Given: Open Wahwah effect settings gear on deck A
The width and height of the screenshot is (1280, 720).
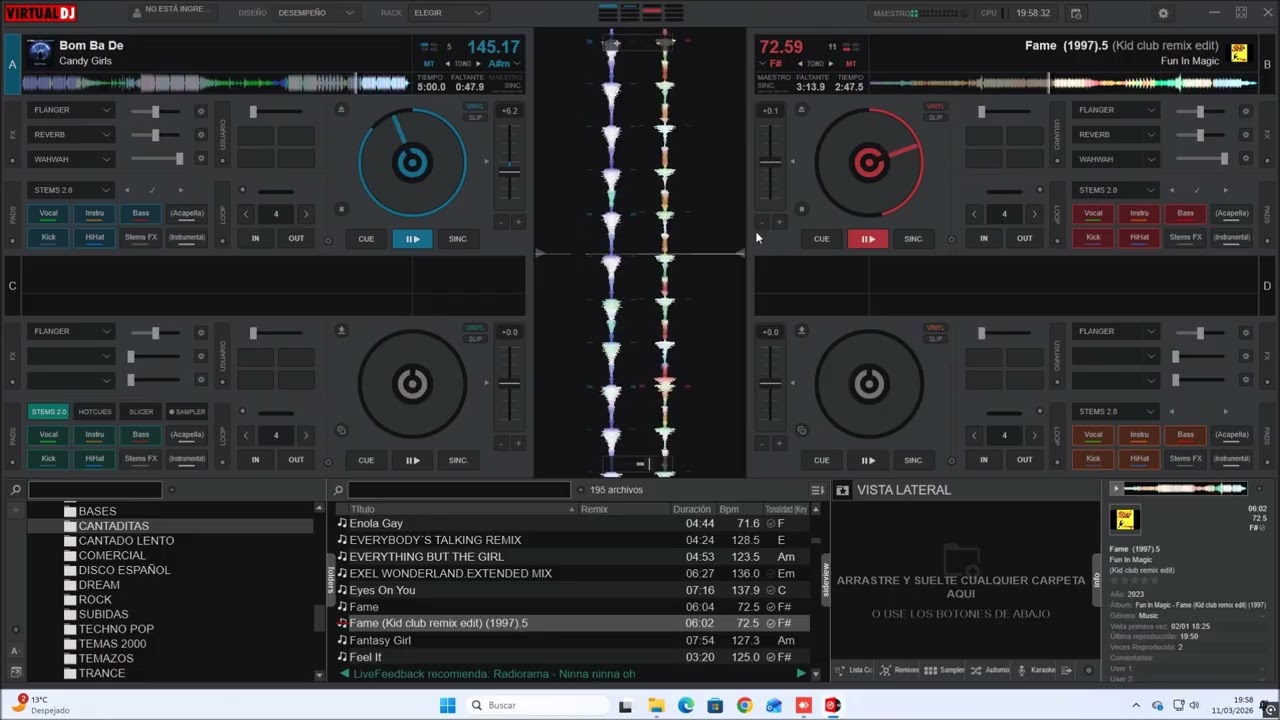Looking at the screenshot, I should pyautogui.click(x=200, y=159).
